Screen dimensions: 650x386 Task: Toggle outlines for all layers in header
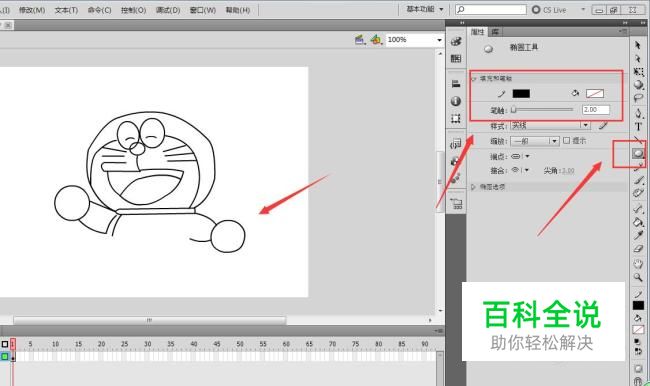coord(5,344)
